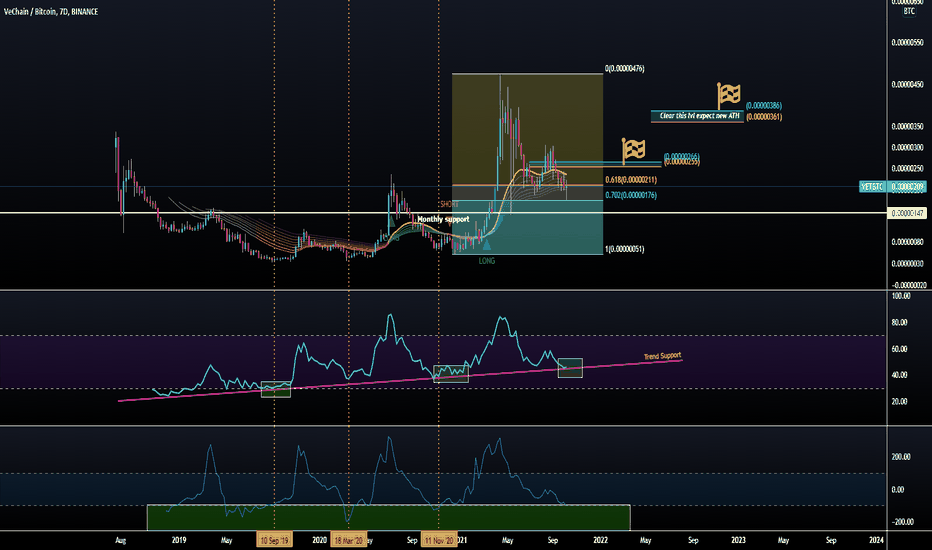Select the 'Trend Support' label on RSI
This screenshot has height=550, width=932.
point(662,356)
